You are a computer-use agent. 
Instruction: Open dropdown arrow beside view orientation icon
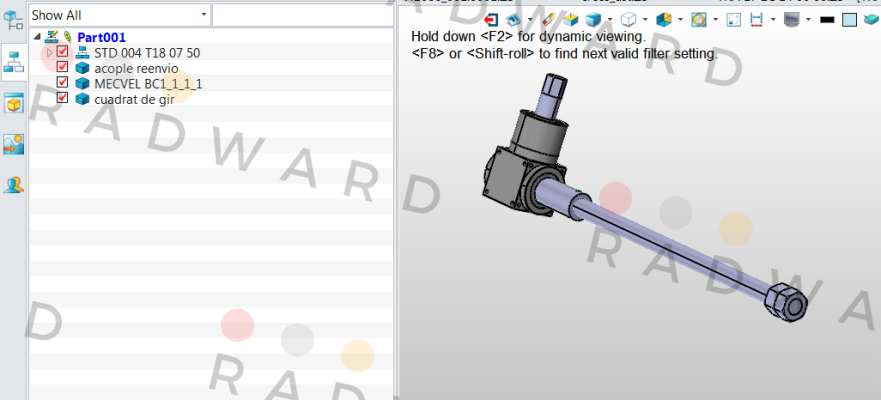(x=530, y=20)
